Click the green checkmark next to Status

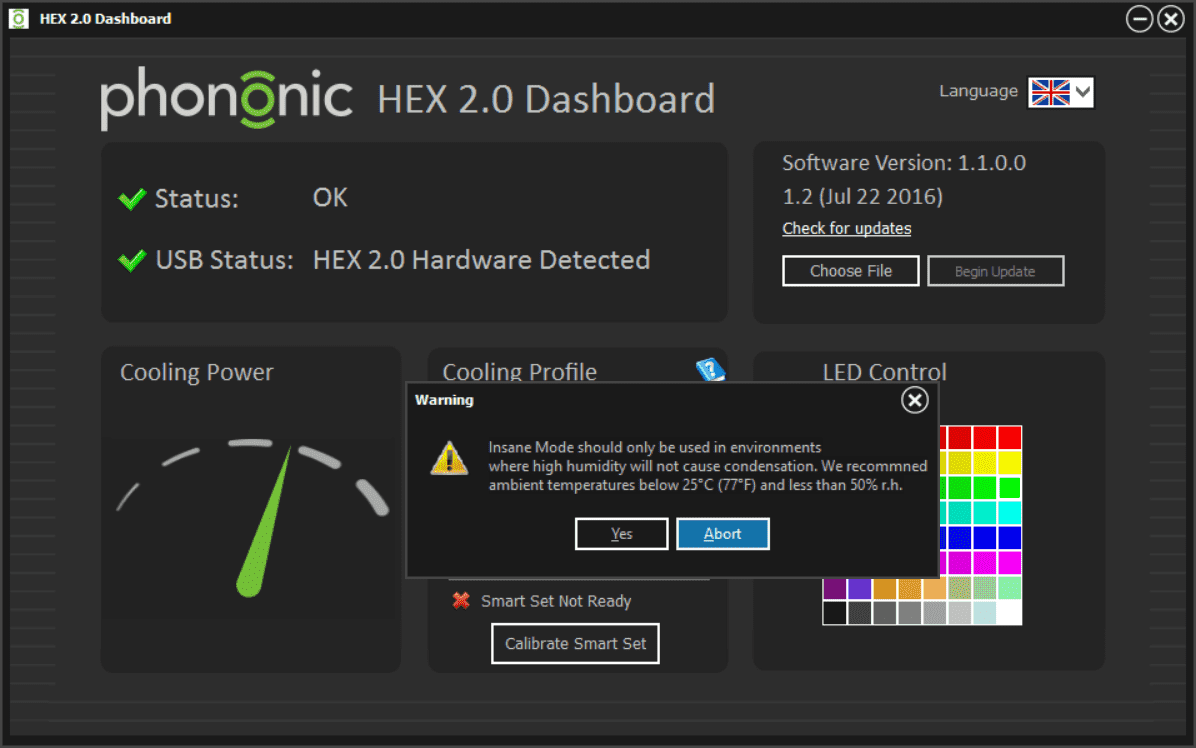click(x=132, y=199)
